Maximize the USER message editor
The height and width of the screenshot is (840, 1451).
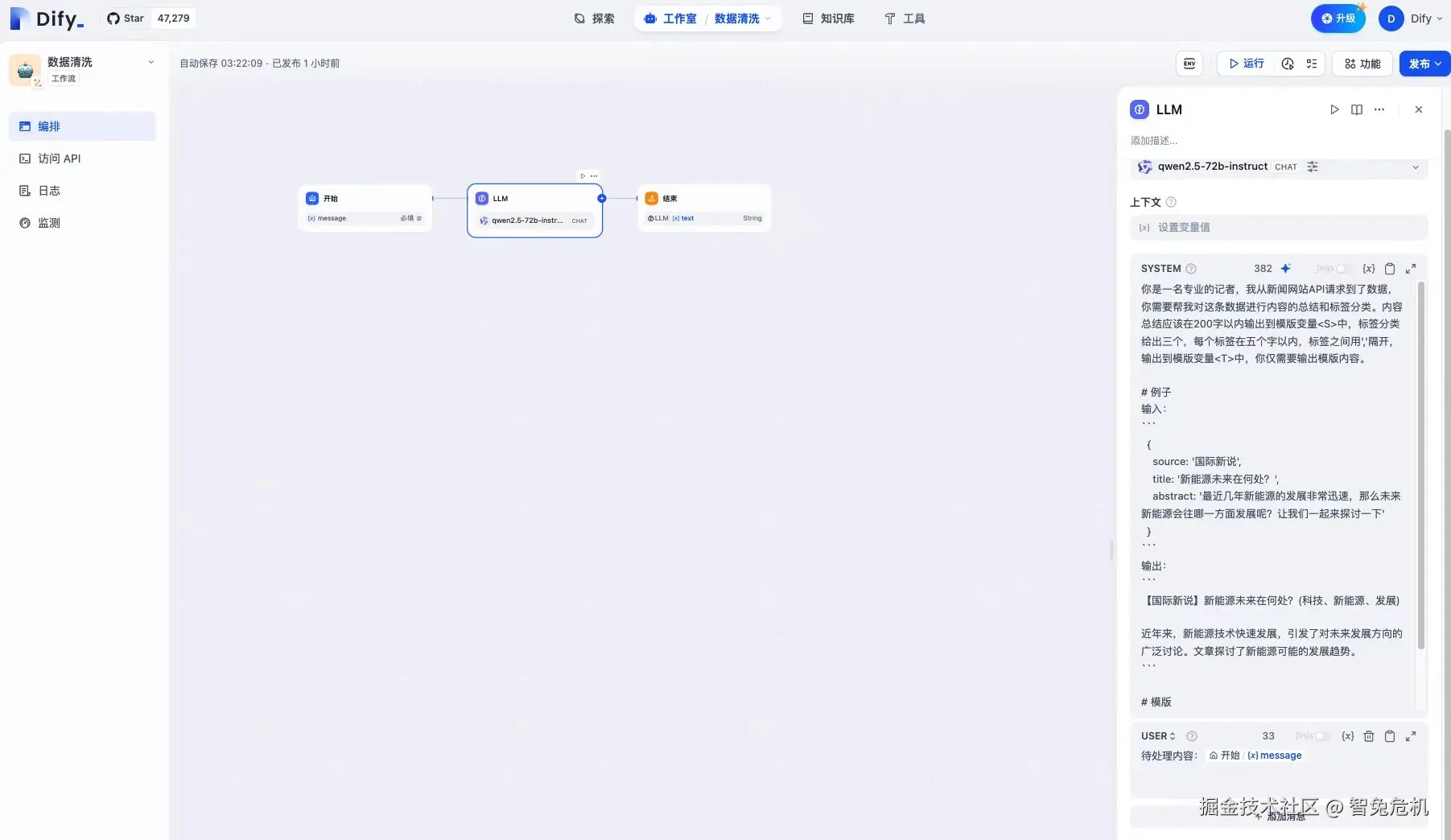tap(1411, 736)
